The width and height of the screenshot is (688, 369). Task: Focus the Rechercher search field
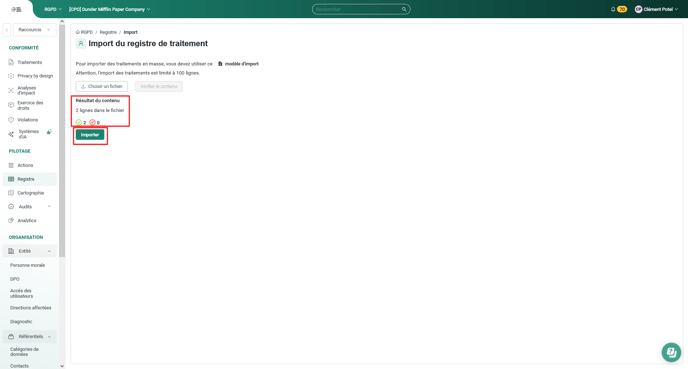pos(361,9)
